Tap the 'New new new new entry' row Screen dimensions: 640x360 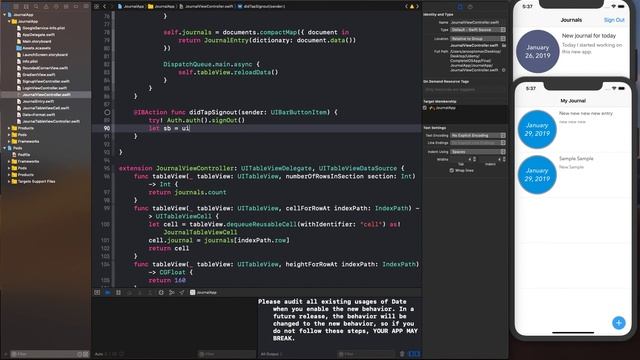573,129
